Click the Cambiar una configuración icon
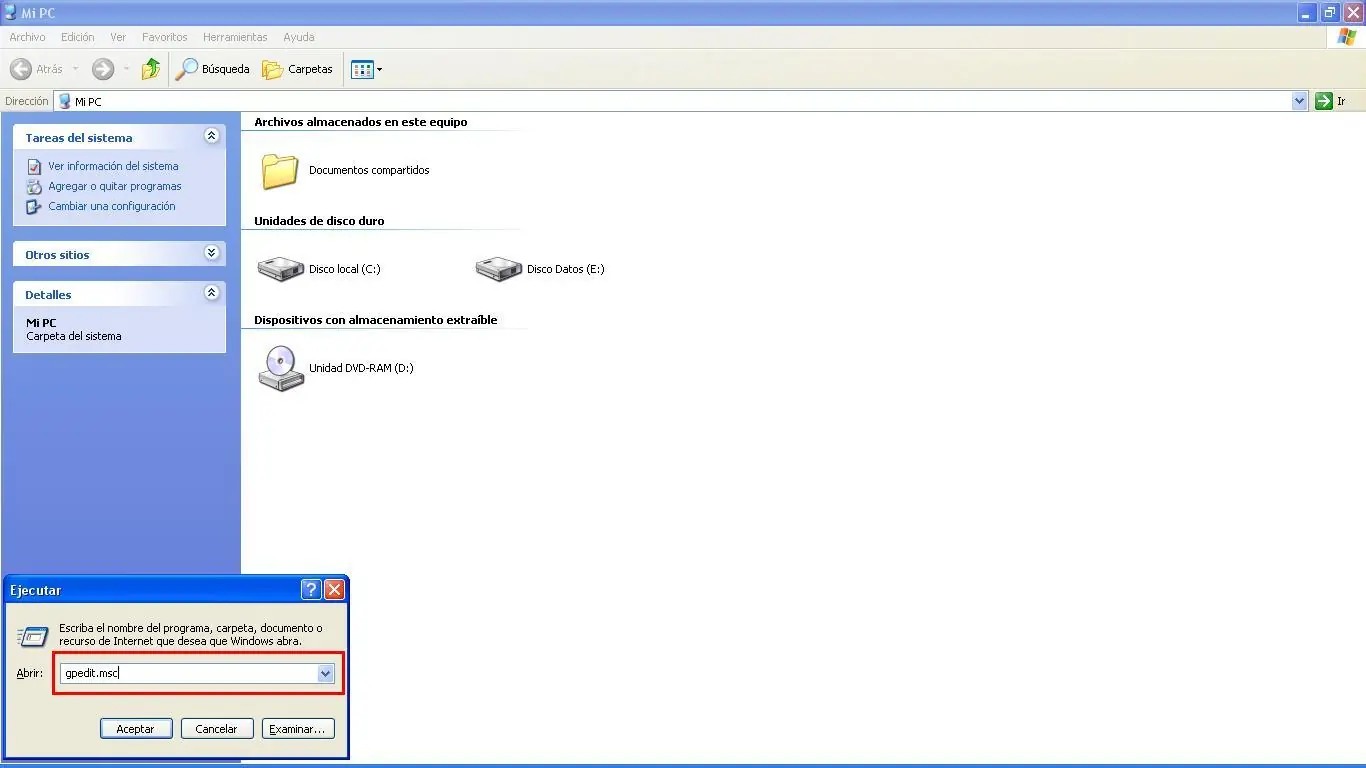This screenshot has width=1366, height=768. coord(34,207)
